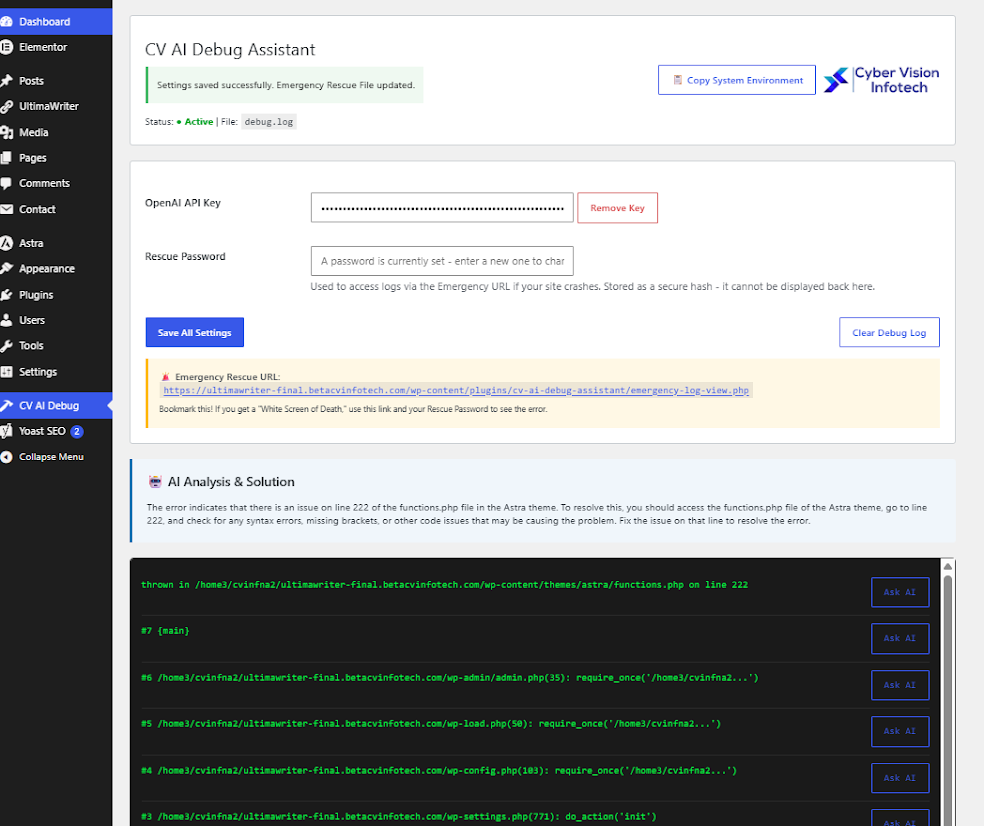The height and width of the screenshot is (826, 984).
Task: Open the Emergency Rescue URL link
Action: point(456,390)
